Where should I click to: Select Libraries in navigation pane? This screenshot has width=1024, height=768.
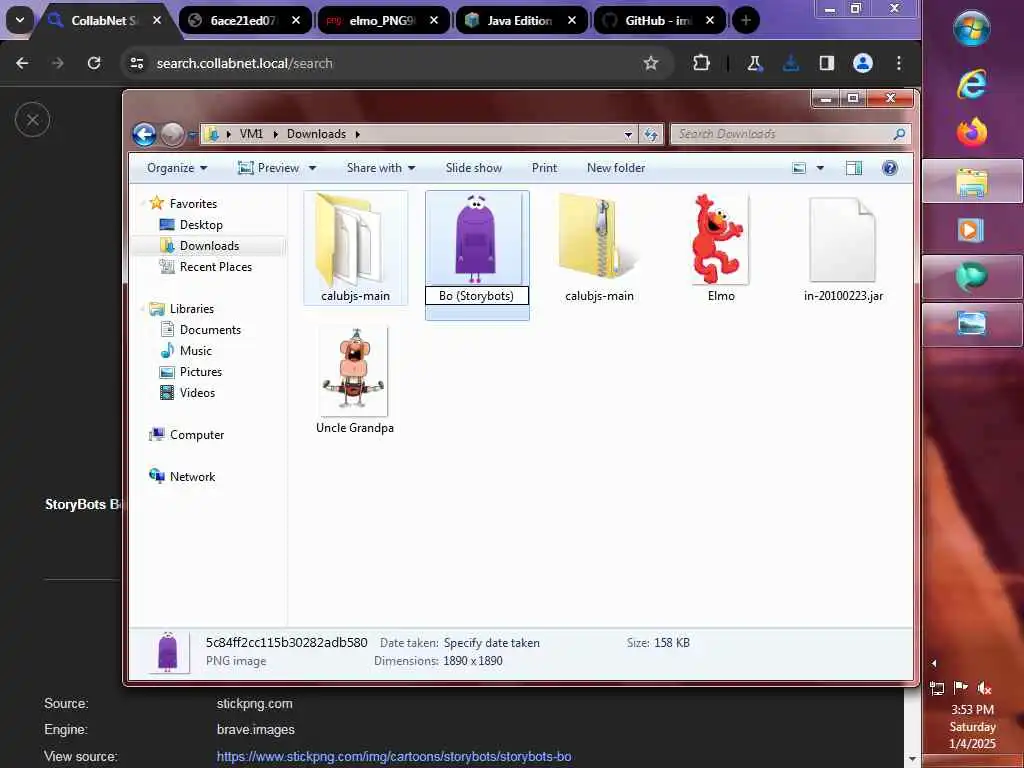(x=191, y=309)
